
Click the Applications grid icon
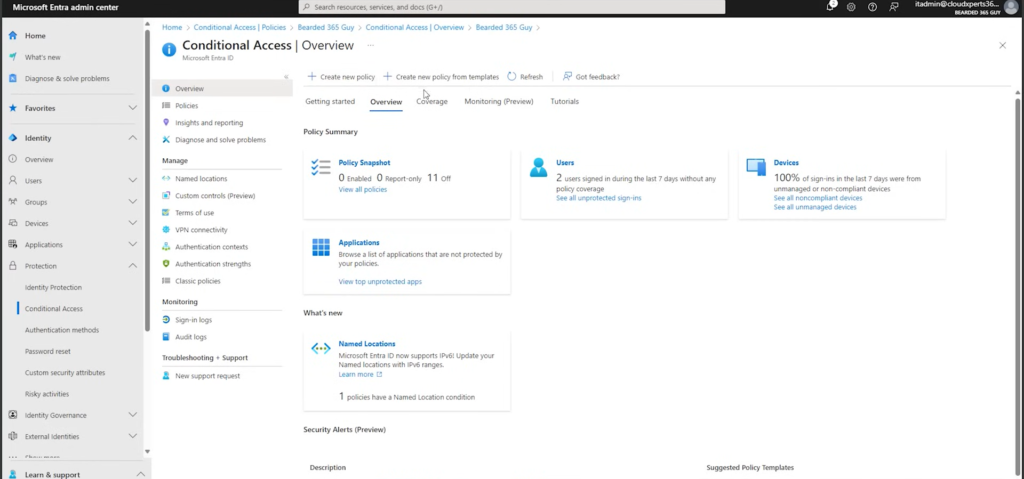[321, 248]
